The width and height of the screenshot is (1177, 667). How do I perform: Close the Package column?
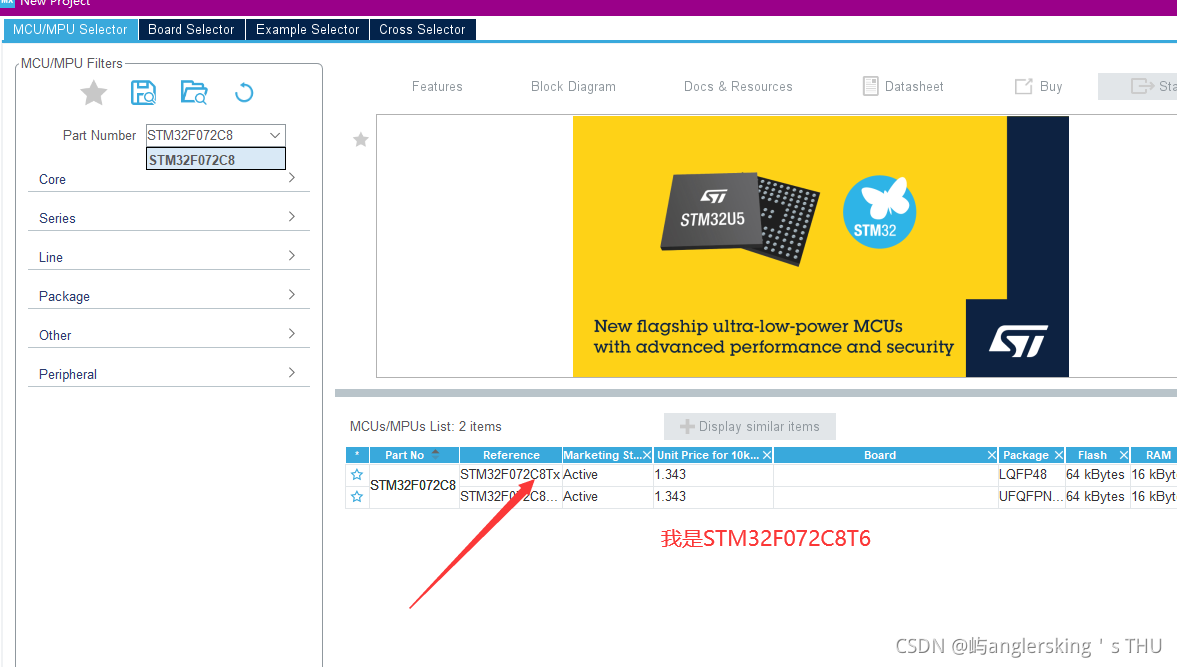coord(1058,455)
